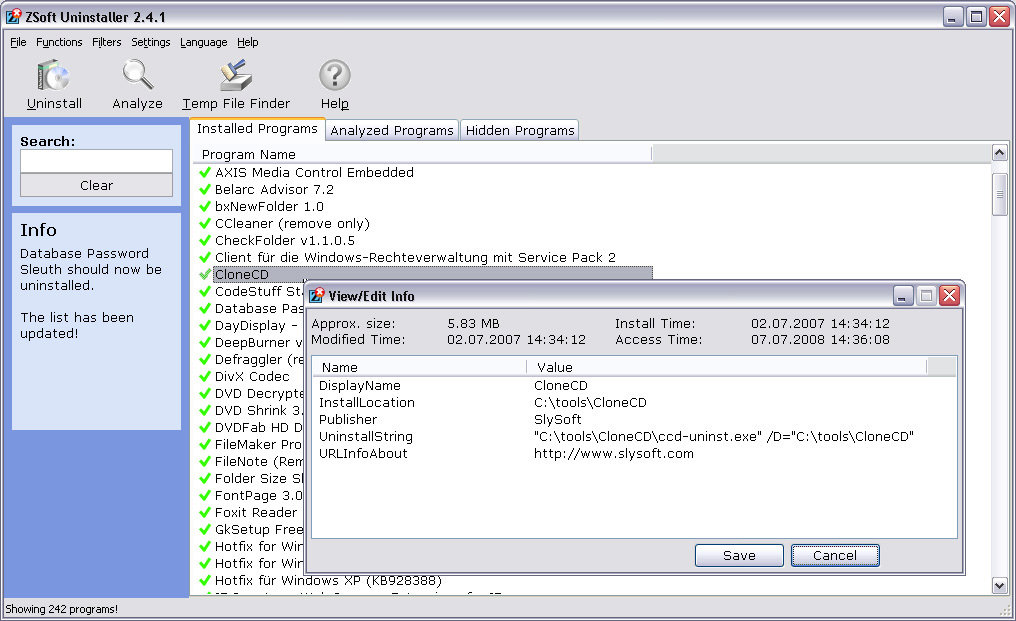Switch to the Installed Programs tab
The width and height of the screenshot is (1016, 621).
click(257, 128)
